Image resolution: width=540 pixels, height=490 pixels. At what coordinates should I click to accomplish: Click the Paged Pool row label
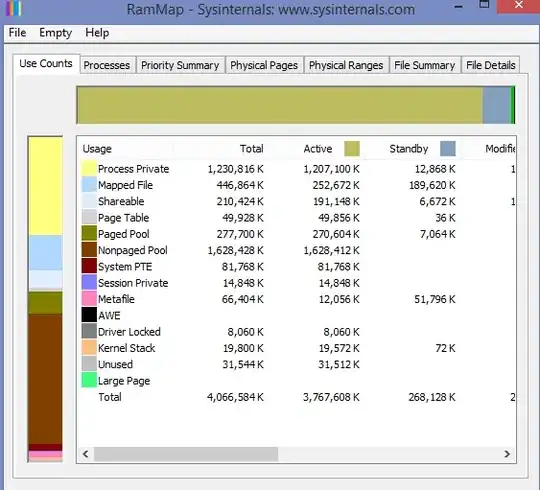pos(123,234)
